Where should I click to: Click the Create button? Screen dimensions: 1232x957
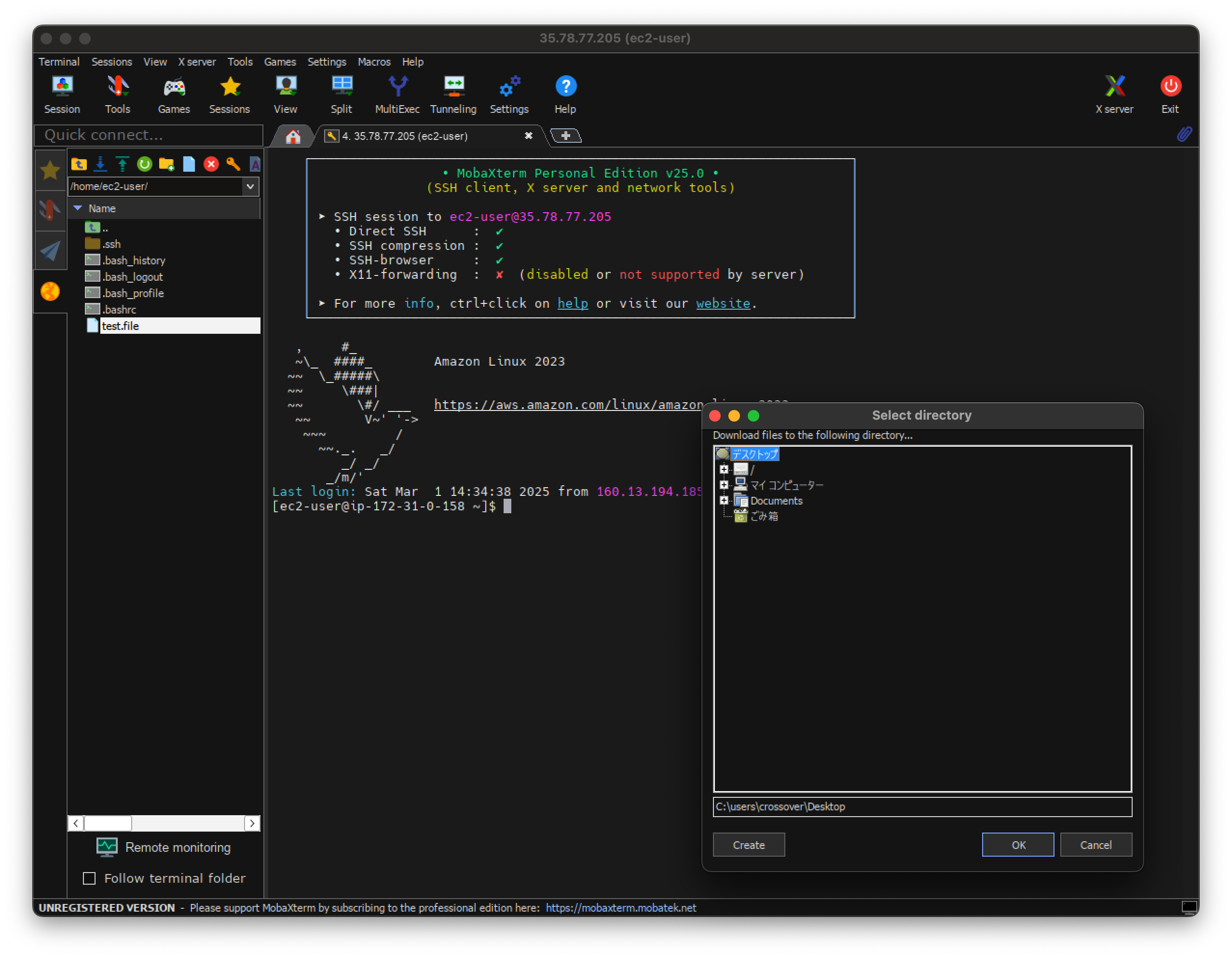(748, 844)
